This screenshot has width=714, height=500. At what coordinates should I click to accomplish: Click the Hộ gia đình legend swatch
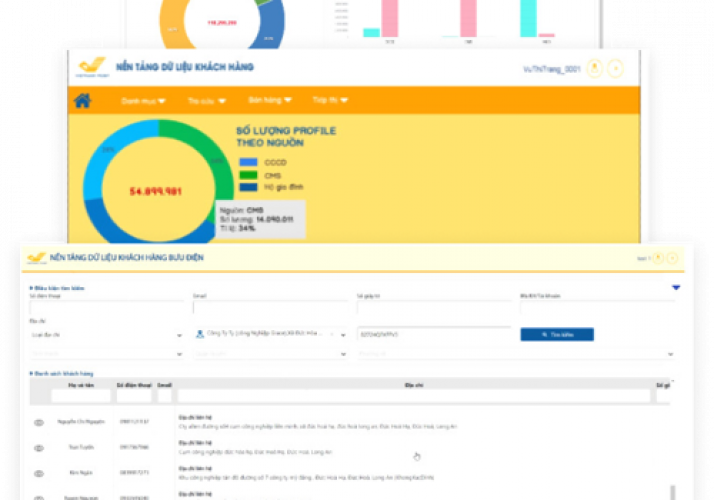(x=248, y=187)
